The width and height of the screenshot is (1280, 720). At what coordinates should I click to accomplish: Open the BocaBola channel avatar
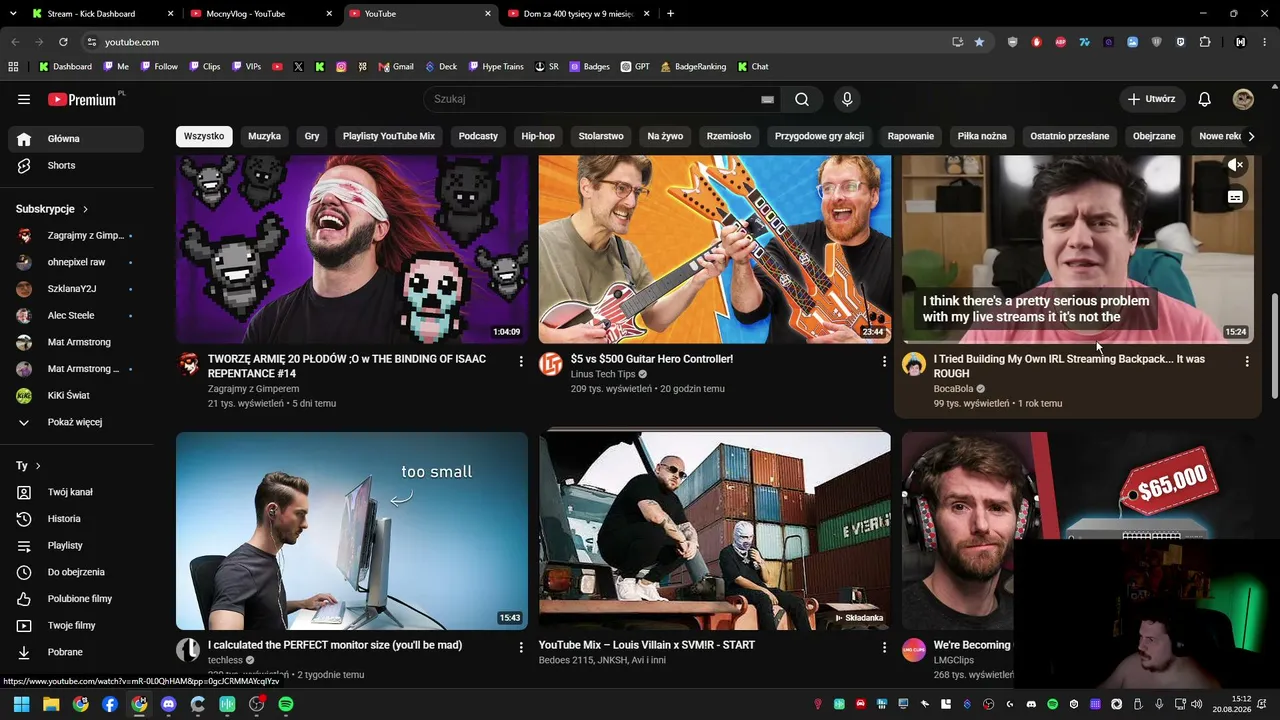pos(914,364)
